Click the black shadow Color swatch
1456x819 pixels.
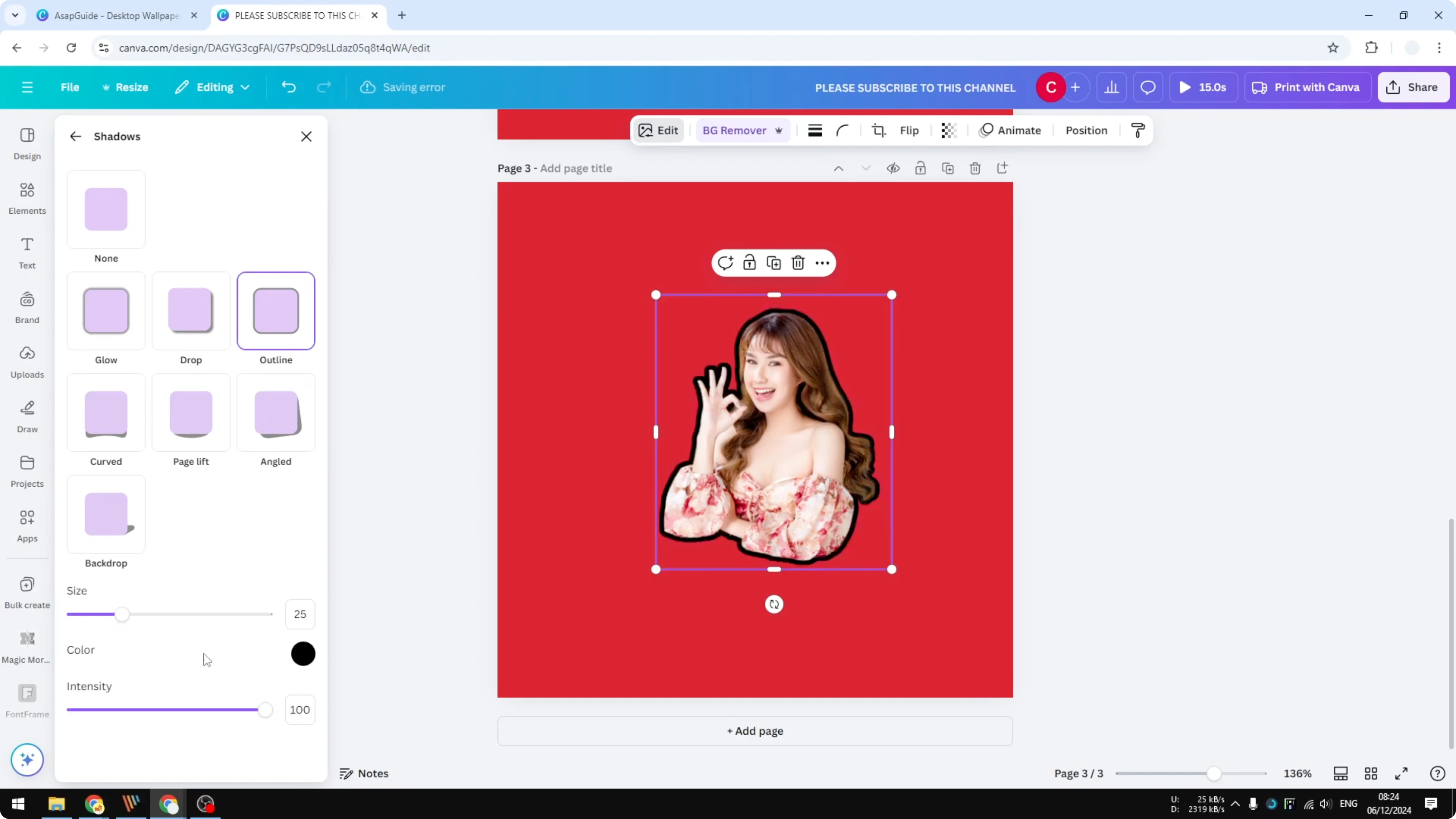point(303,653)
